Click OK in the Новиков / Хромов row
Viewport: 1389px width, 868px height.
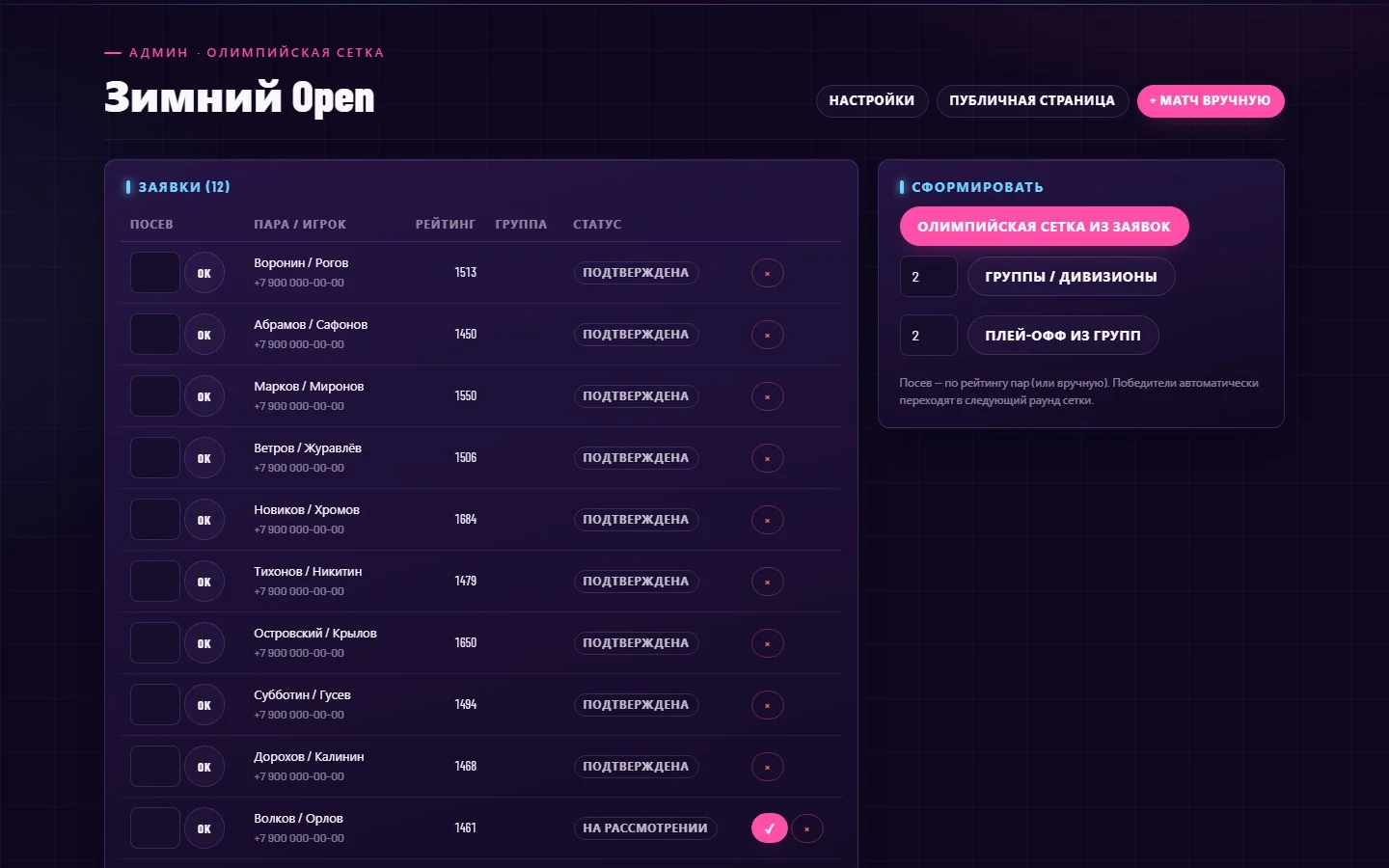[x=204, y=520]
